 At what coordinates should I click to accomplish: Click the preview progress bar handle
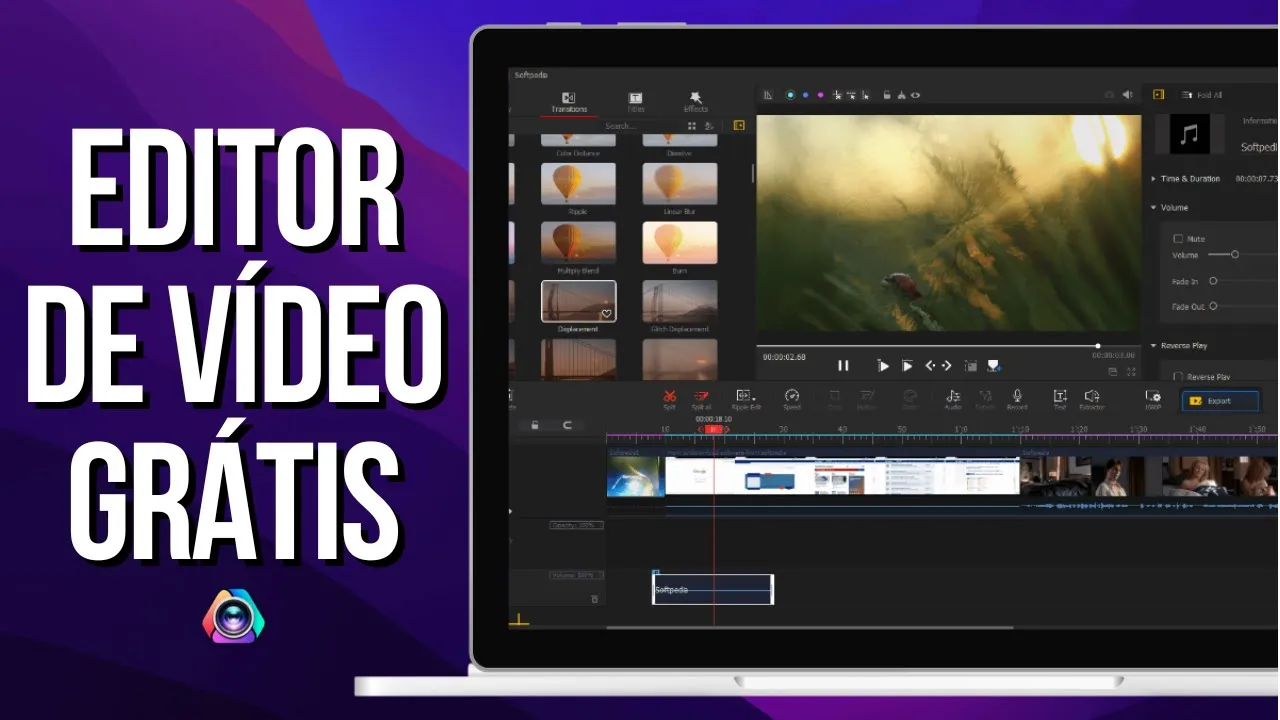point(1098,346)
